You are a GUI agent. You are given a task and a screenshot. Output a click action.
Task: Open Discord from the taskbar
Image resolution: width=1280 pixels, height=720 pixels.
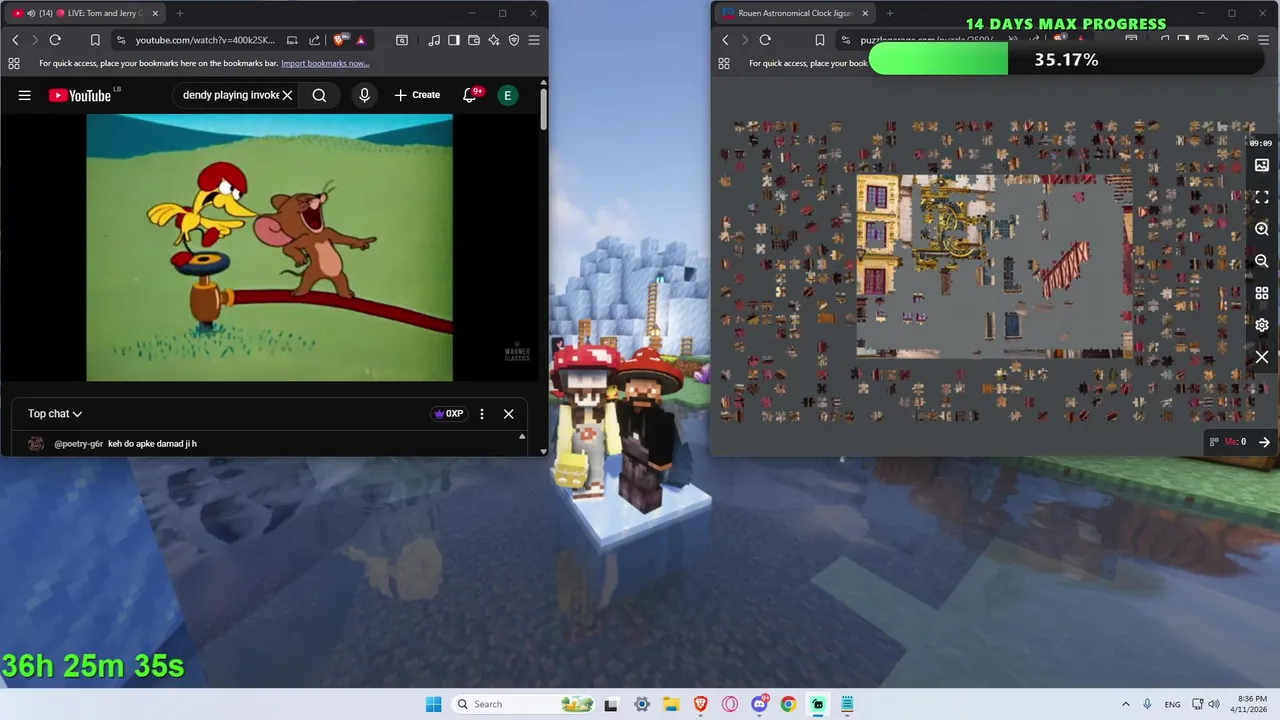point(759,704)
